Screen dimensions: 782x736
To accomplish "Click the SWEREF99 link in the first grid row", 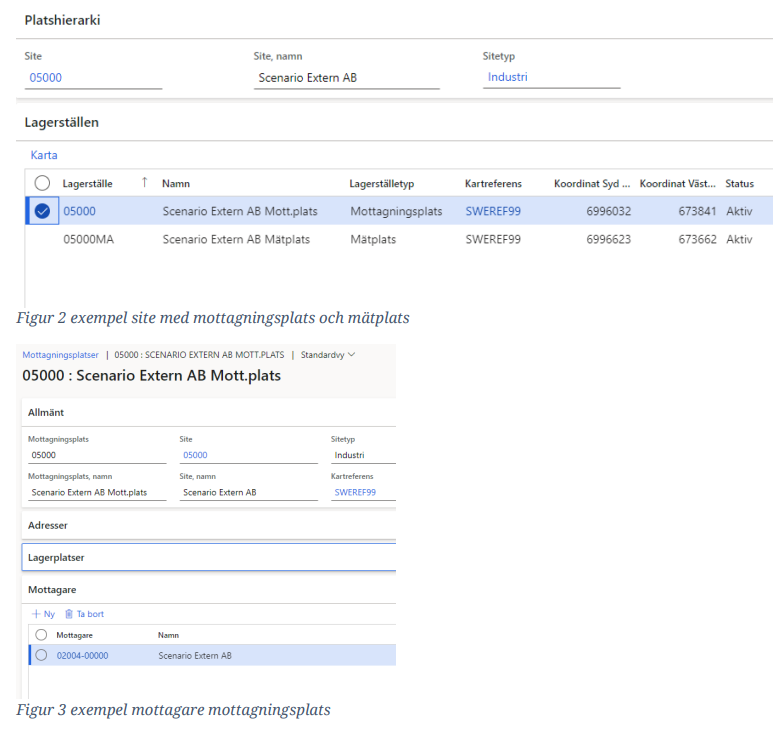I will point(493,211).
